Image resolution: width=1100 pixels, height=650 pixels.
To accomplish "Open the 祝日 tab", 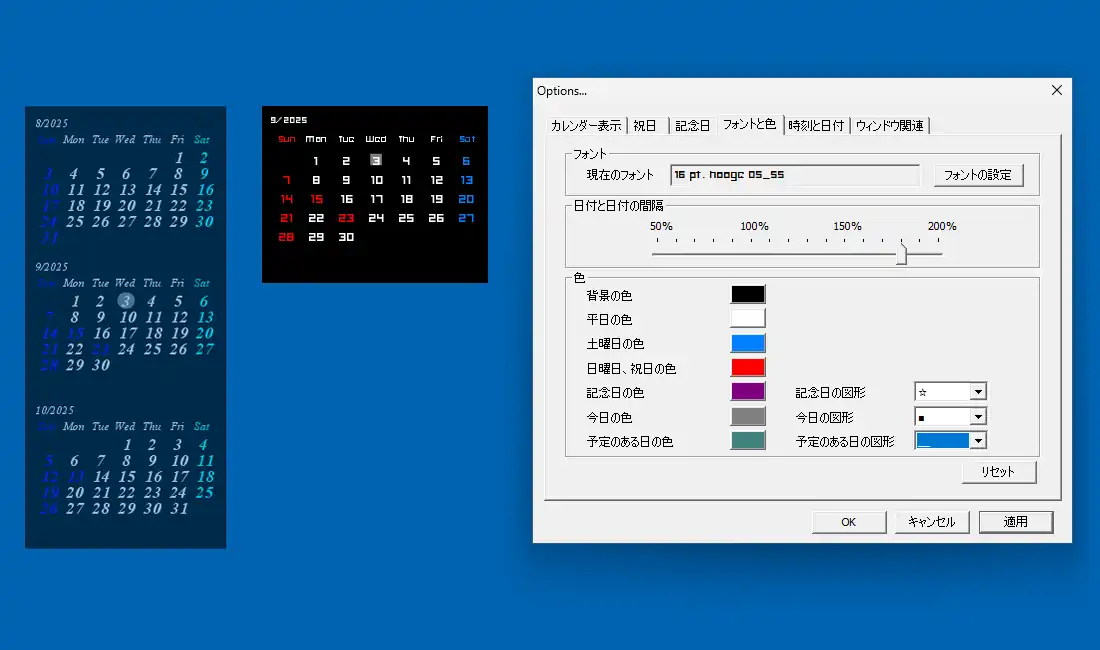I will click(645, 126).
